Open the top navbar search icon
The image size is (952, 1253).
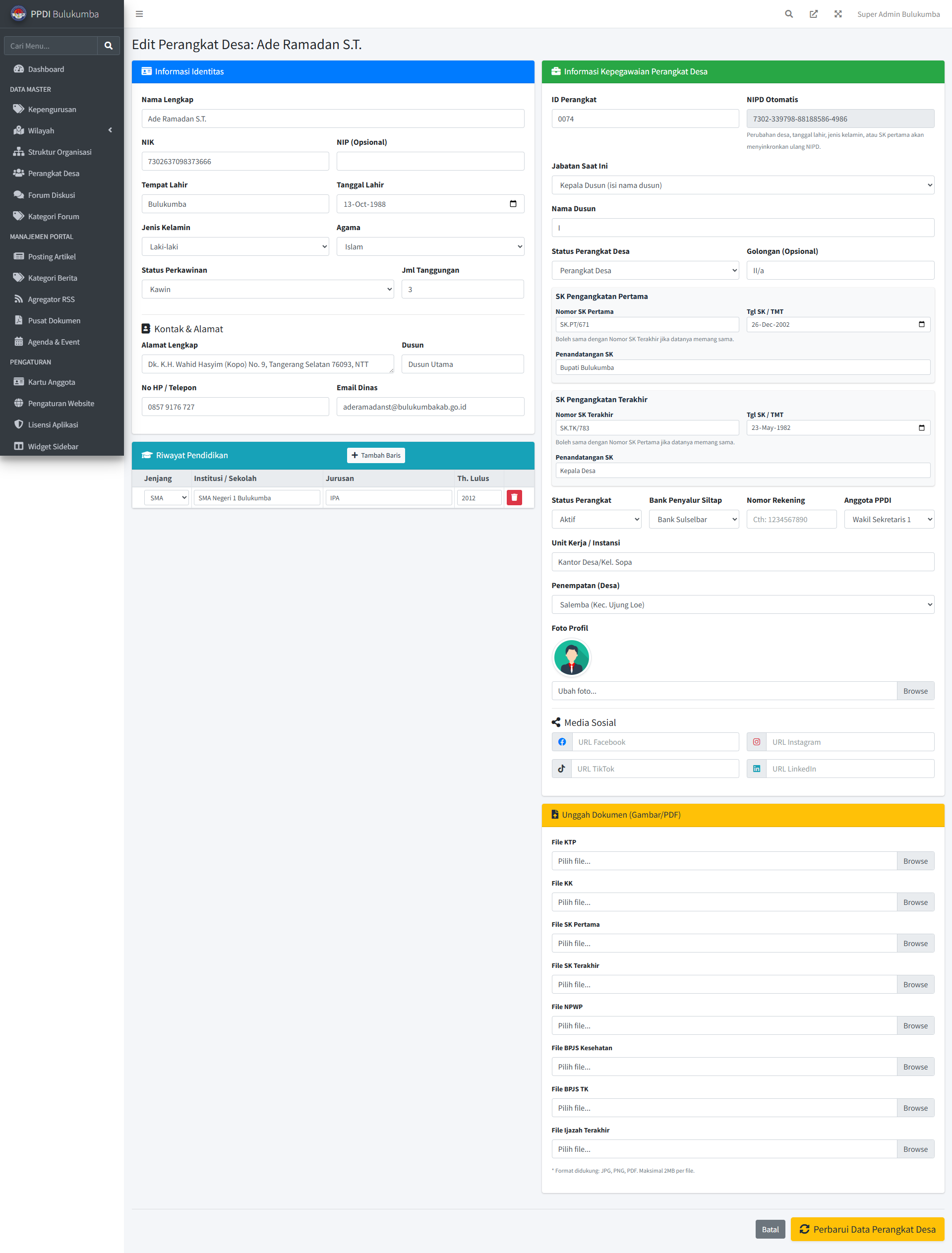[x=789, y=14]
